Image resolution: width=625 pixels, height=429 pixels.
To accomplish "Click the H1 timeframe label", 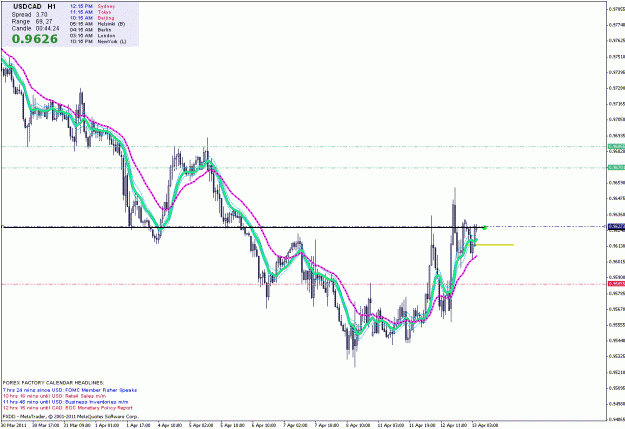I will point(52,7).
